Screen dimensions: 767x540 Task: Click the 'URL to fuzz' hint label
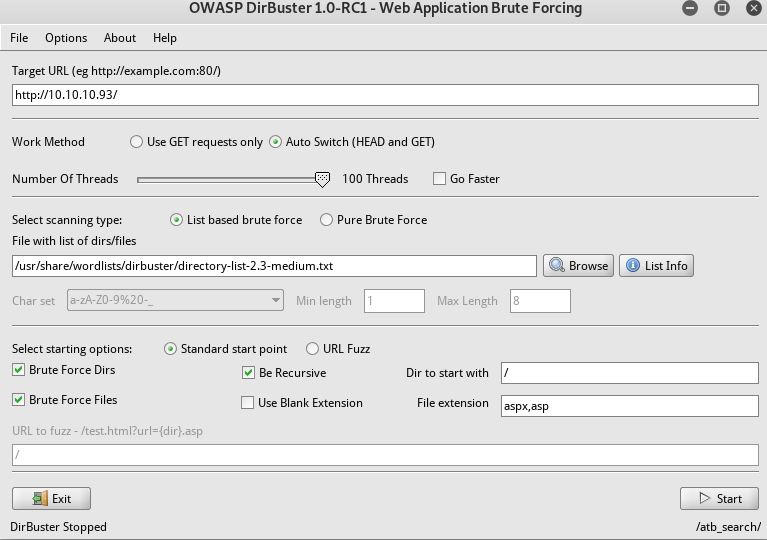tap(107, 431)
